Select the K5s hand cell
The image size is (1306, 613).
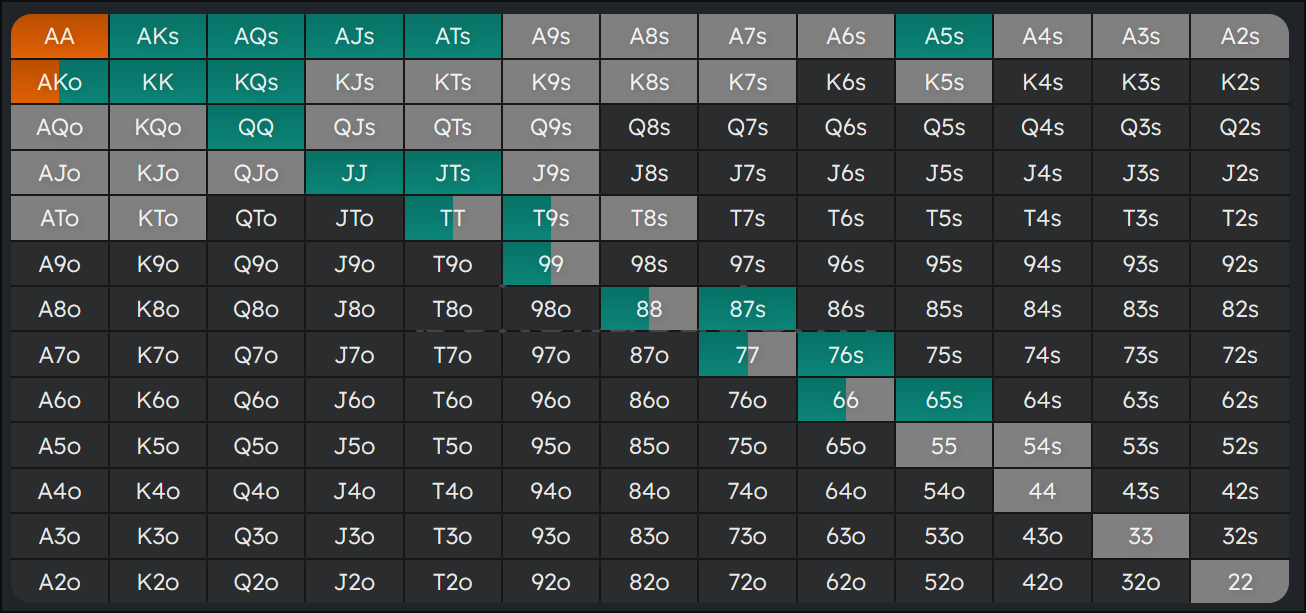pos(944,82)
